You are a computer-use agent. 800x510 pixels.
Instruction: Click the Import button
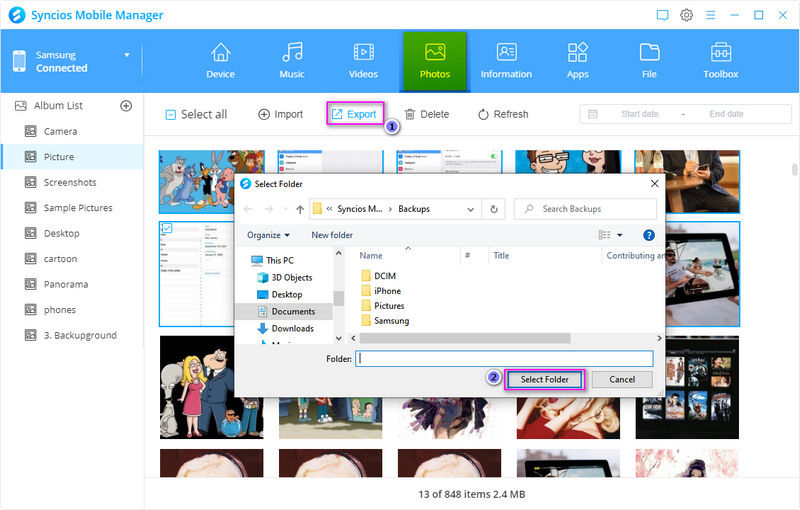(281, 114)
